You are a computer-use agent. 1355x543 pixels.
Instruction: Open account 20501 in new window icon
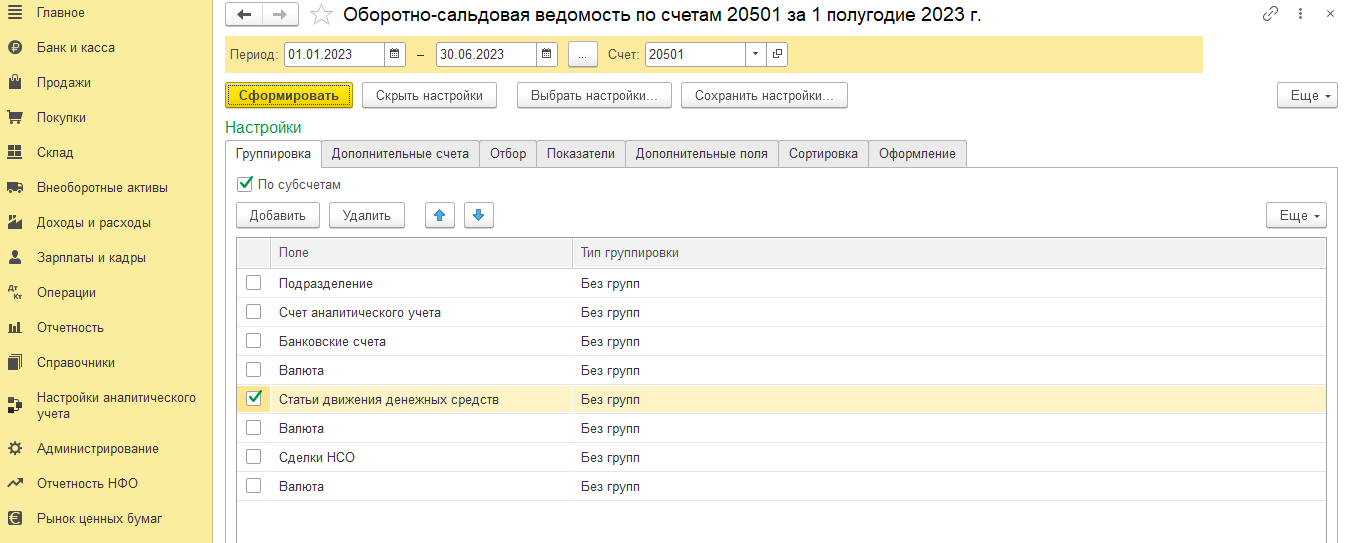click(777, 54)
